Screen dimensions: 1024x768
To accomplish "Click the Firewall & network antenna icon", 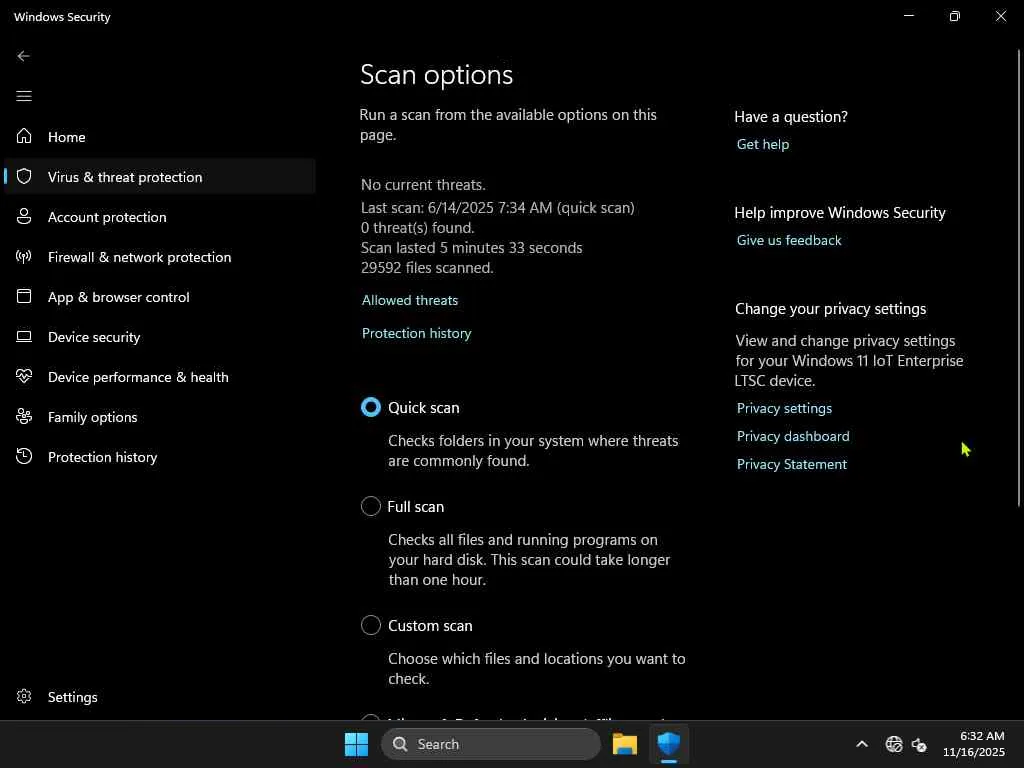I will [x=24, y=256].
